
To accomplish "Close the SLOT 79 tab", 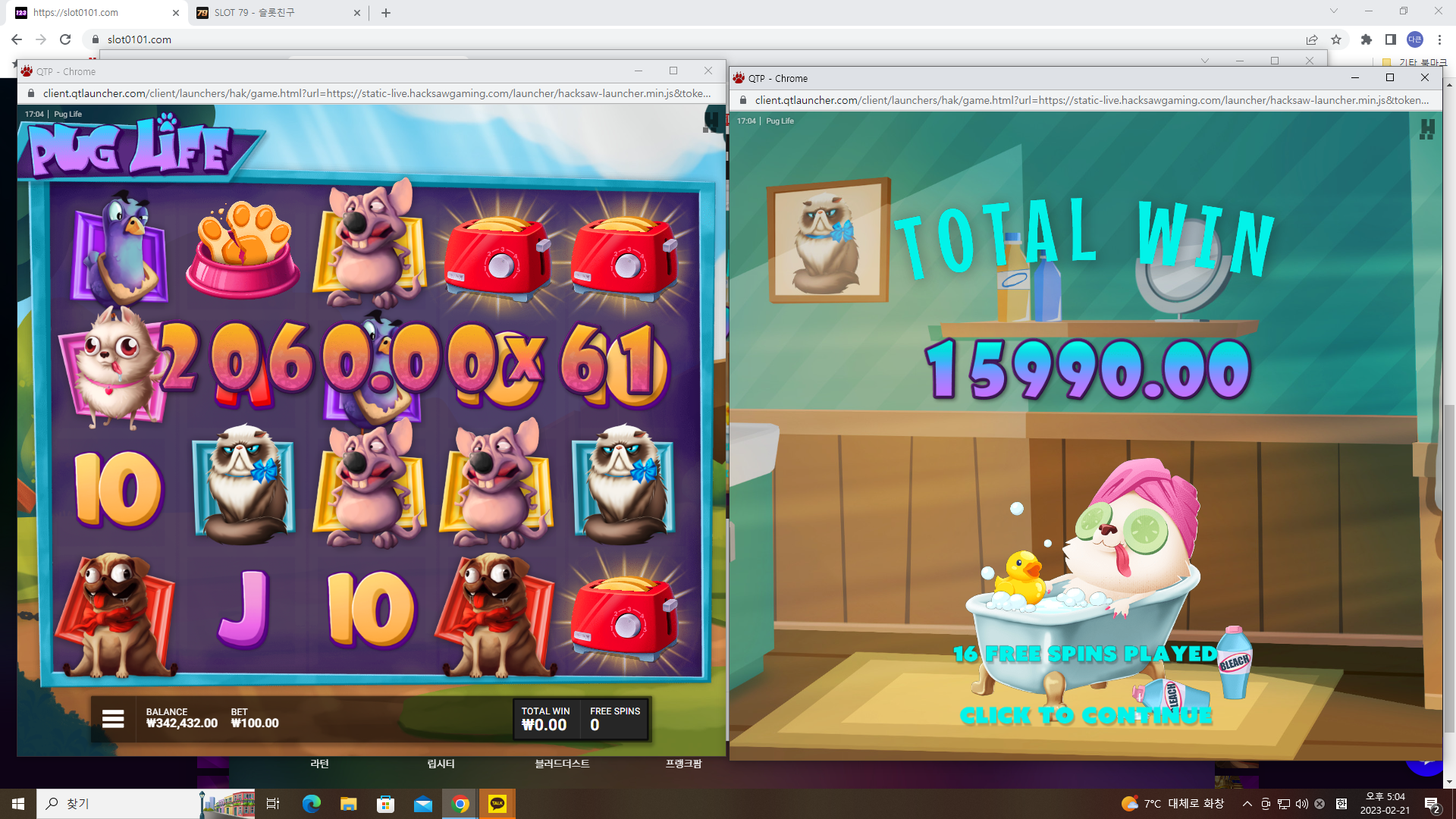I will (357, 13).
